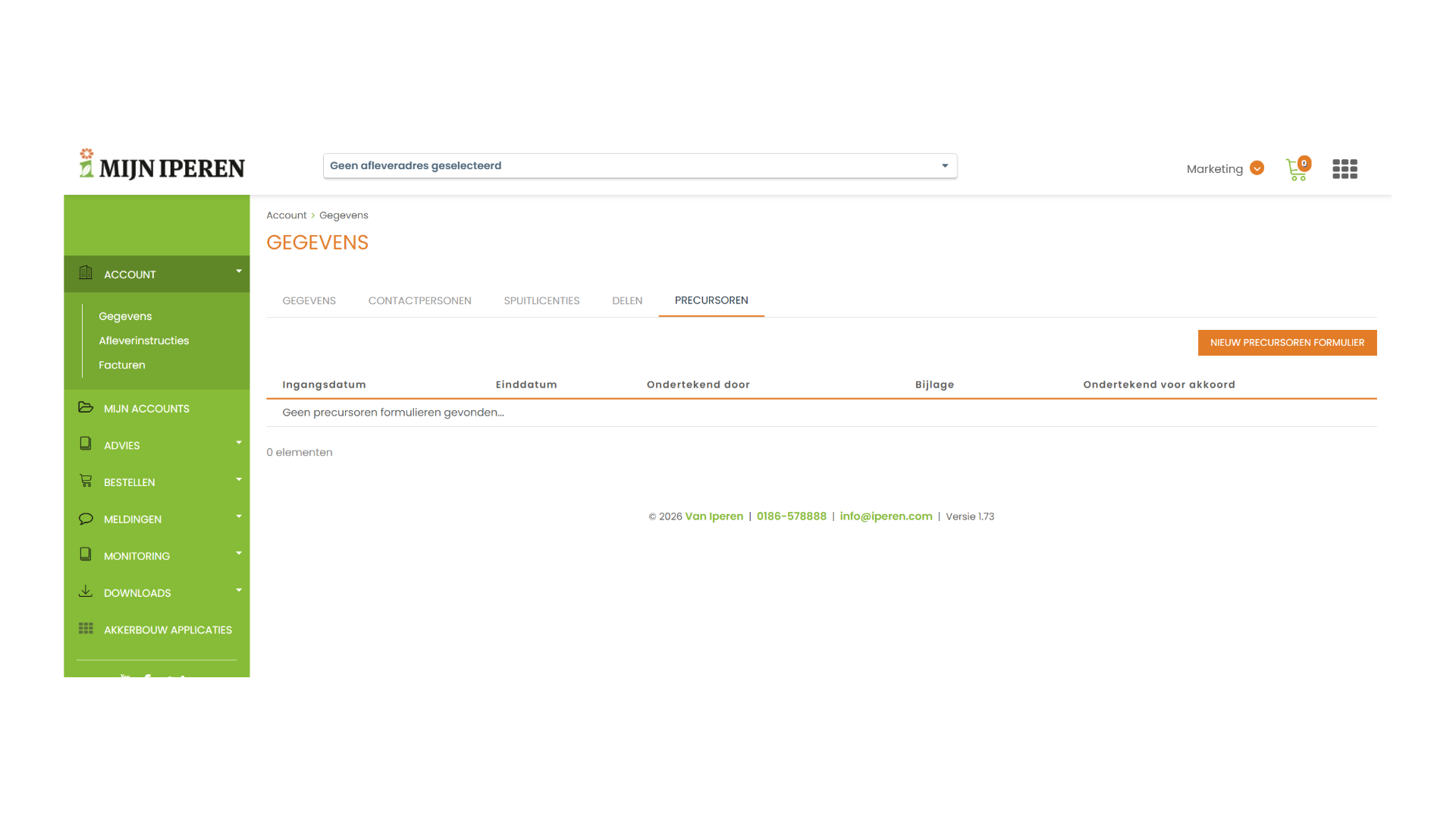This screenshot has width=1456, height=819.
Task: Open the info@iperen.com email link
Action: 885,516
